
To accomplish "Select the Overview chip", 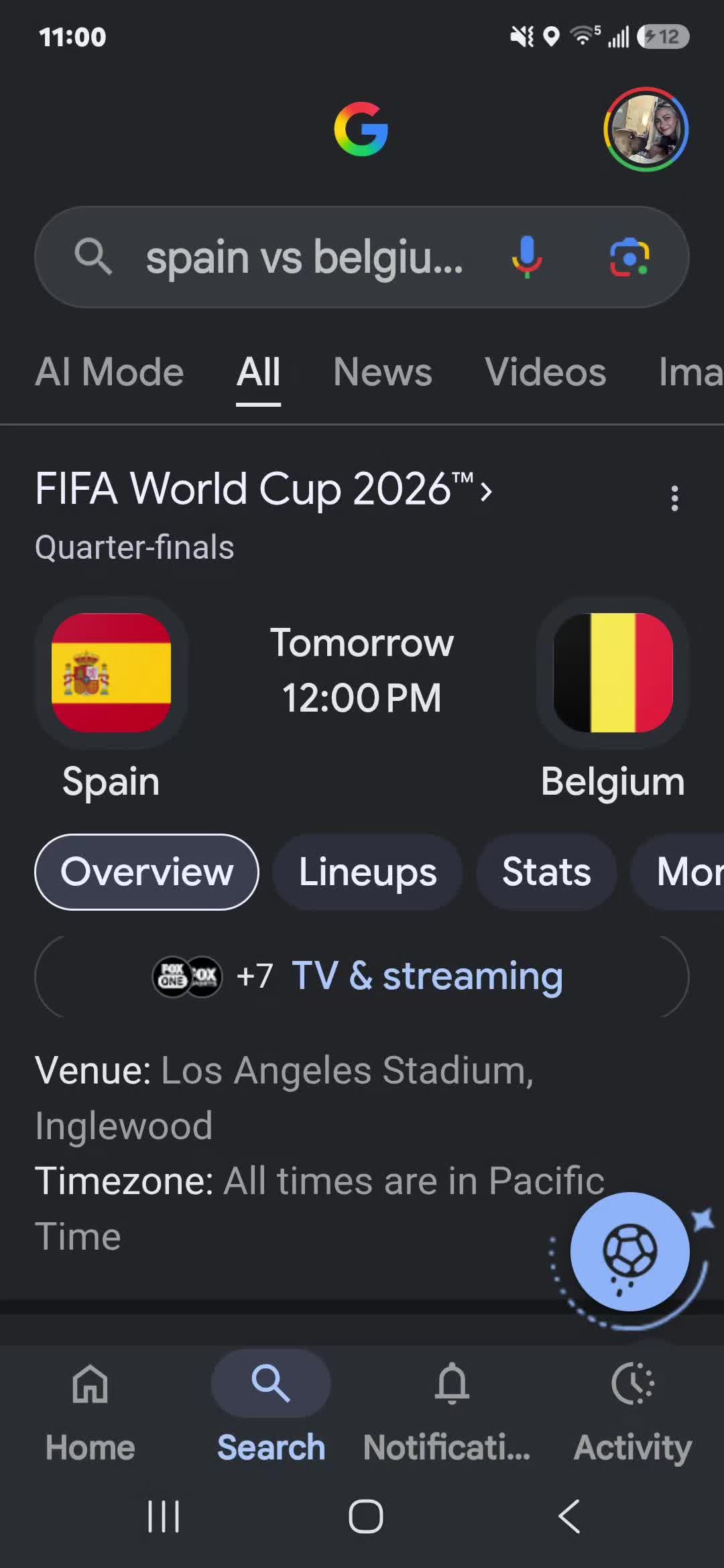I will 147,872.
